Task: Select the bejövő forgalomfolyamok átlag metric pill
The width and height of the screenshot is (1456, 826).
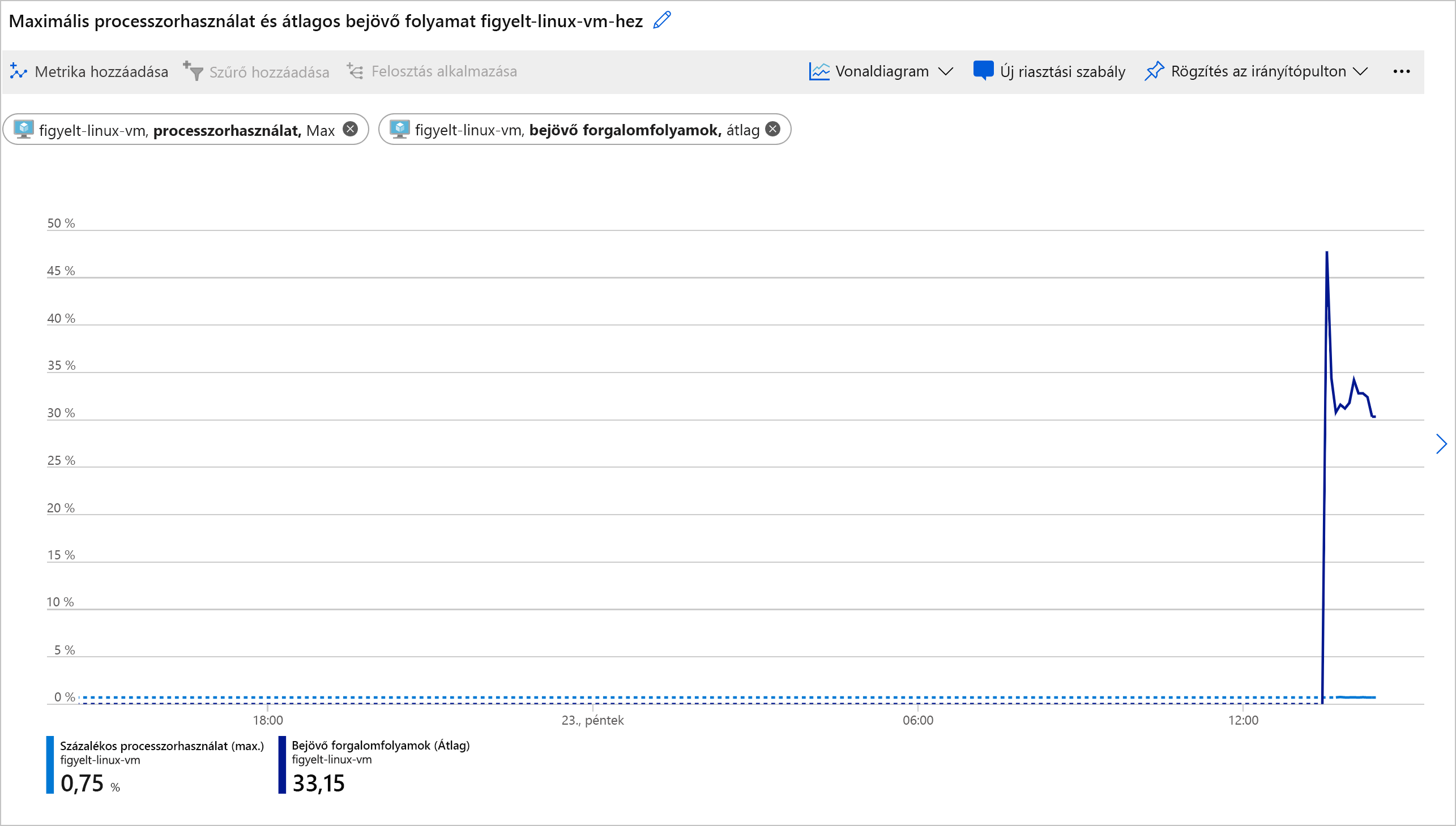Action: (x=584, y=130)
